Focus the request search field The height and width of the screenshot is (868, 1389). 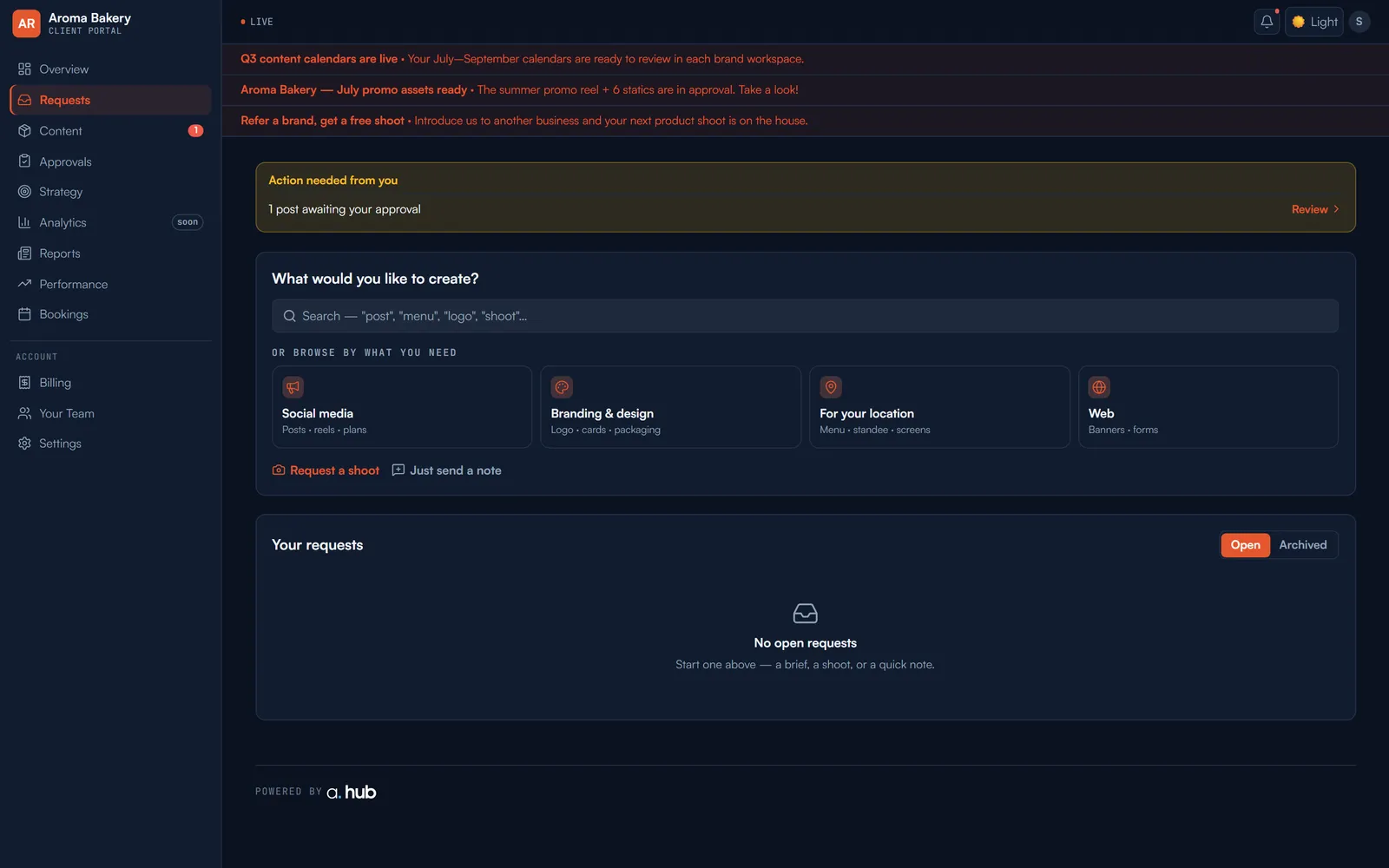pyautogui.click(x=805, y=316)
